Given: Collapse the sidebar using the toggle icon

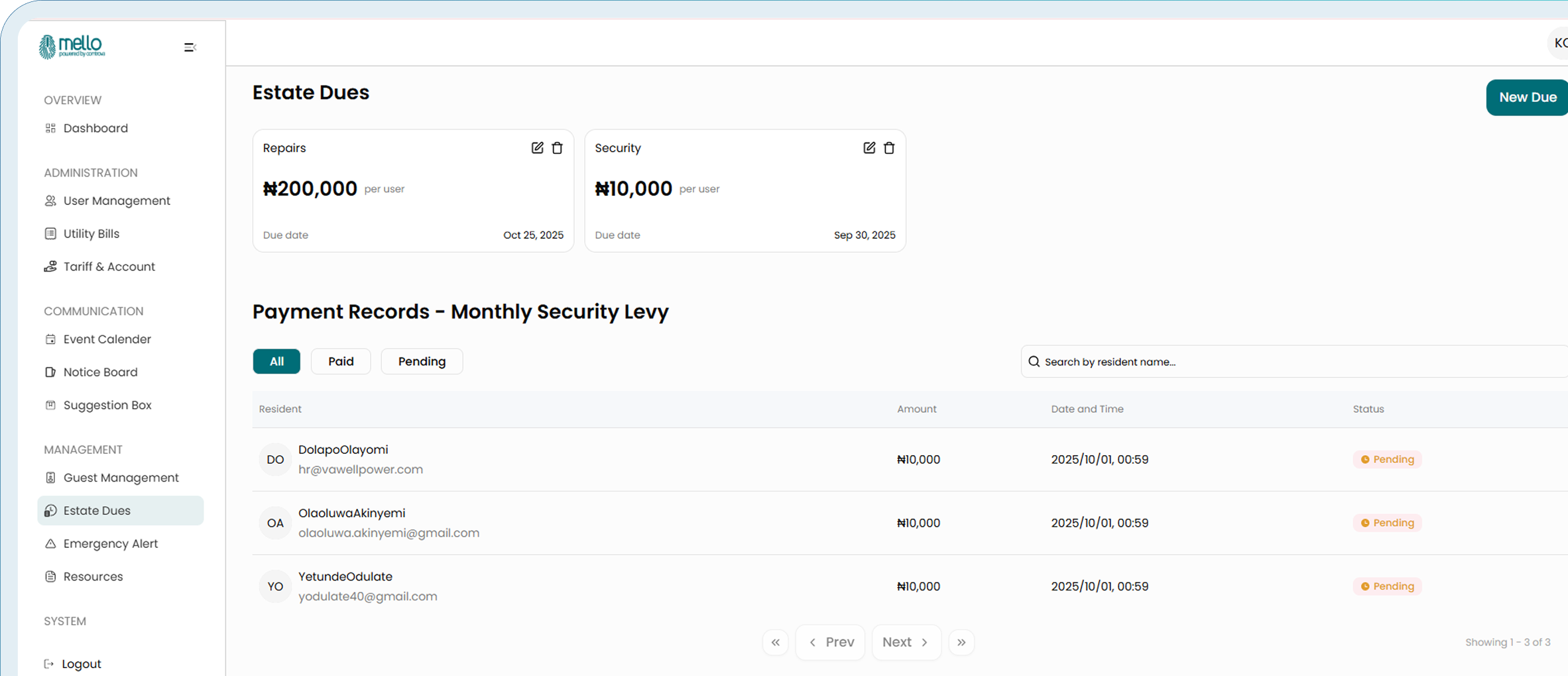Looking at the screenshot, I should pos(190,47).
